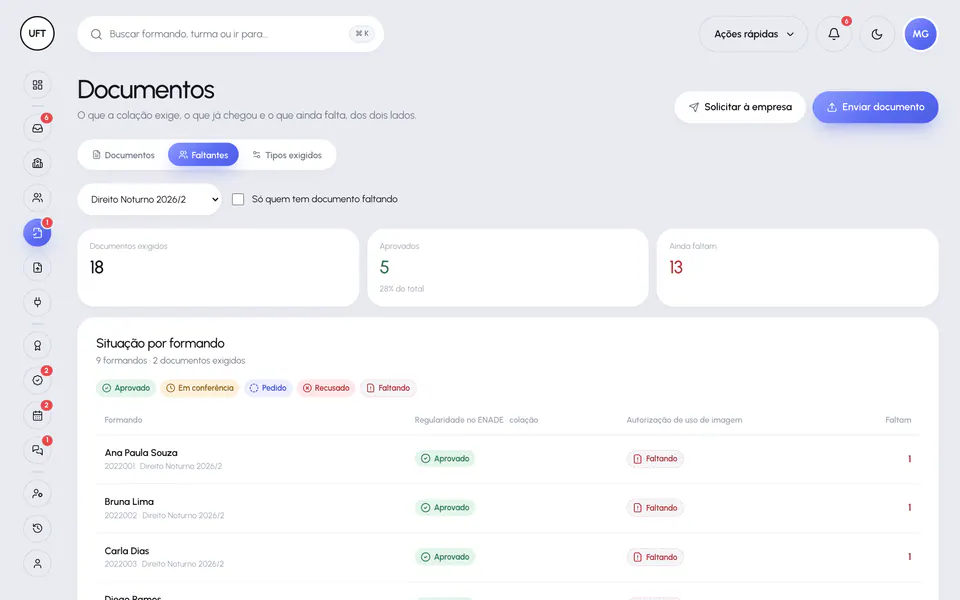This screenshot has height=600, width=960.
Task: Click Aprovado badge in Ana Paula Souza row
Action: pyautogui.click(x=444, y=459)
